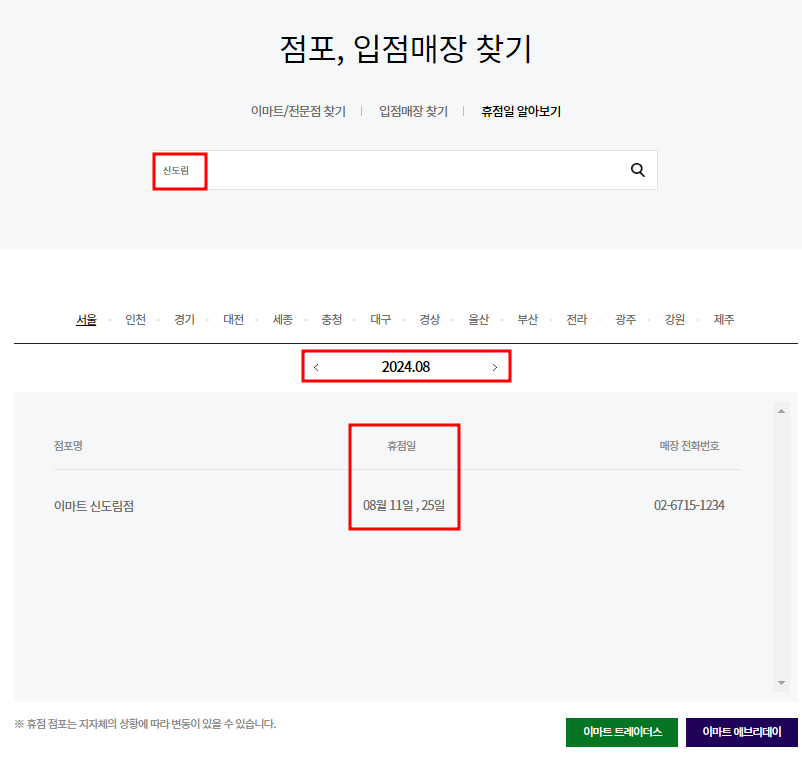
Task: Select the 인천 region tab
Action: pos(135,319)
